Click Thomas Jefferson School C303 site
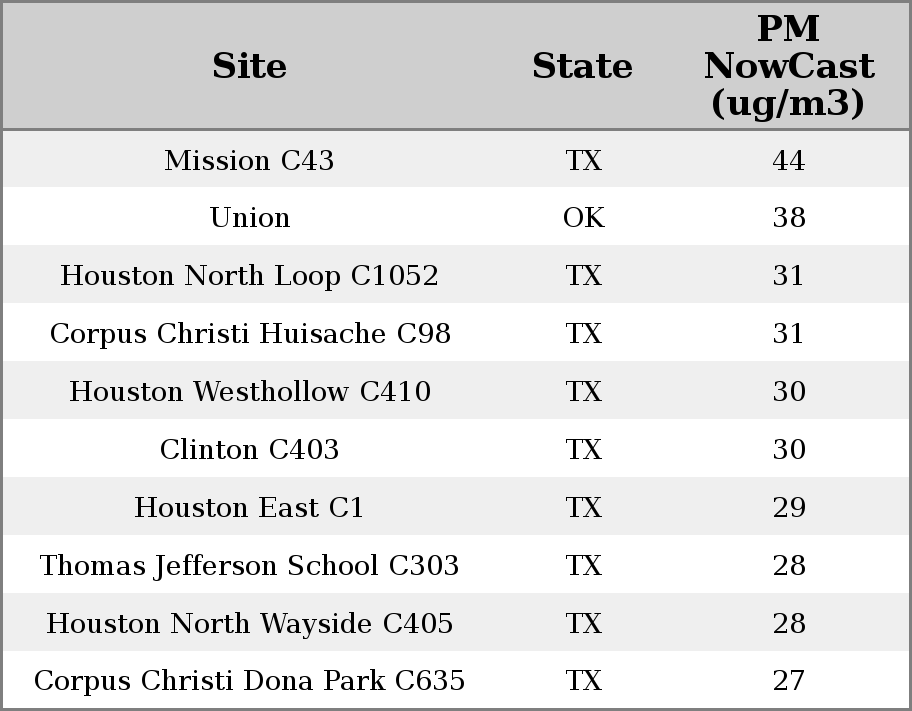Viewport: 912px width, 711px height. [249, 566]
